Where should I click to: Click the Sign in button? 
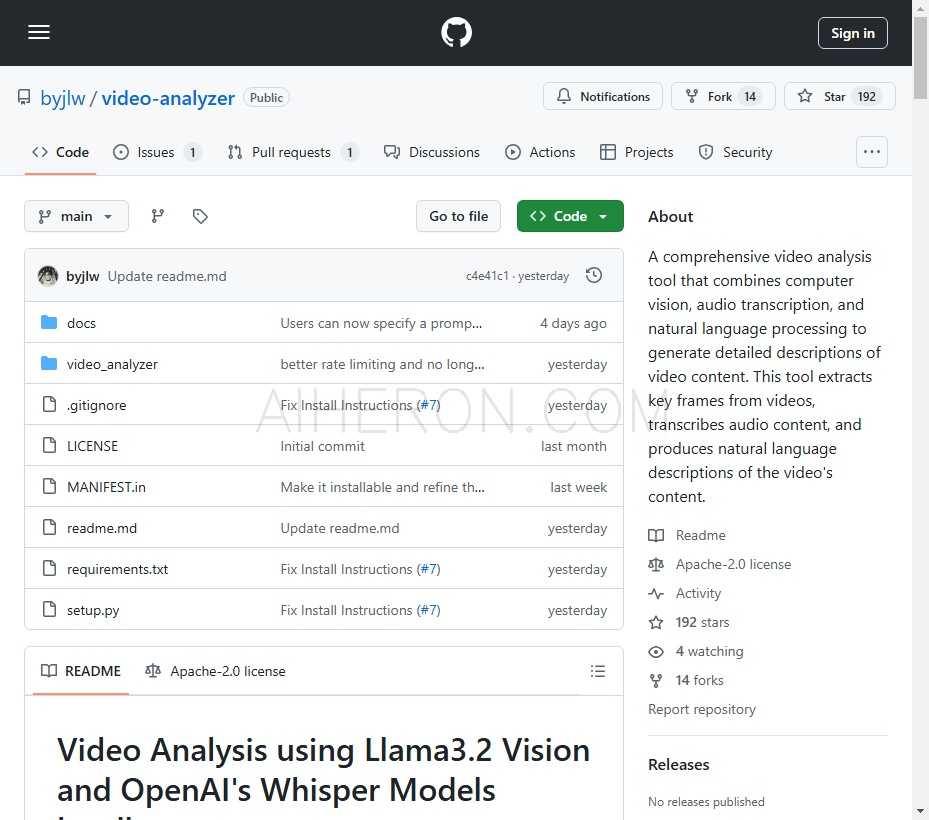click(853, 33)
